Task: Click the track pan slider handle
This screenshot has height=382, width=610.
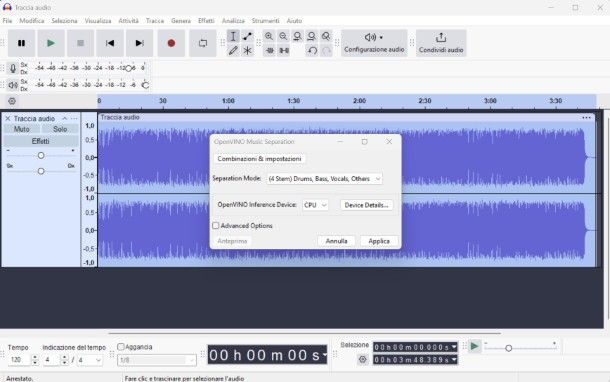Action: click(x=41, y=171)
